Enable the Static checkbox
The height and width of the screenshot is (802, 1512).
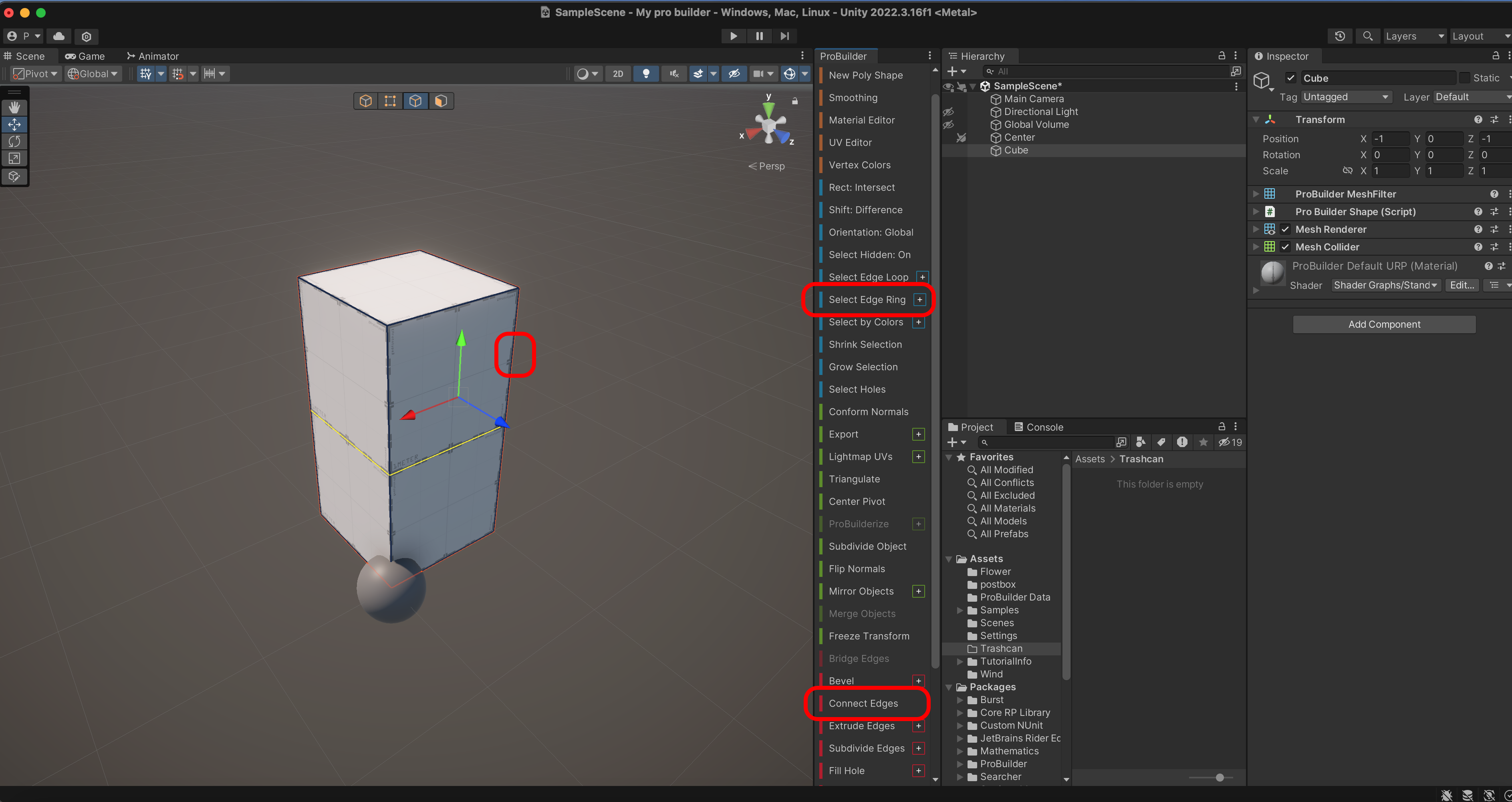1464,78
